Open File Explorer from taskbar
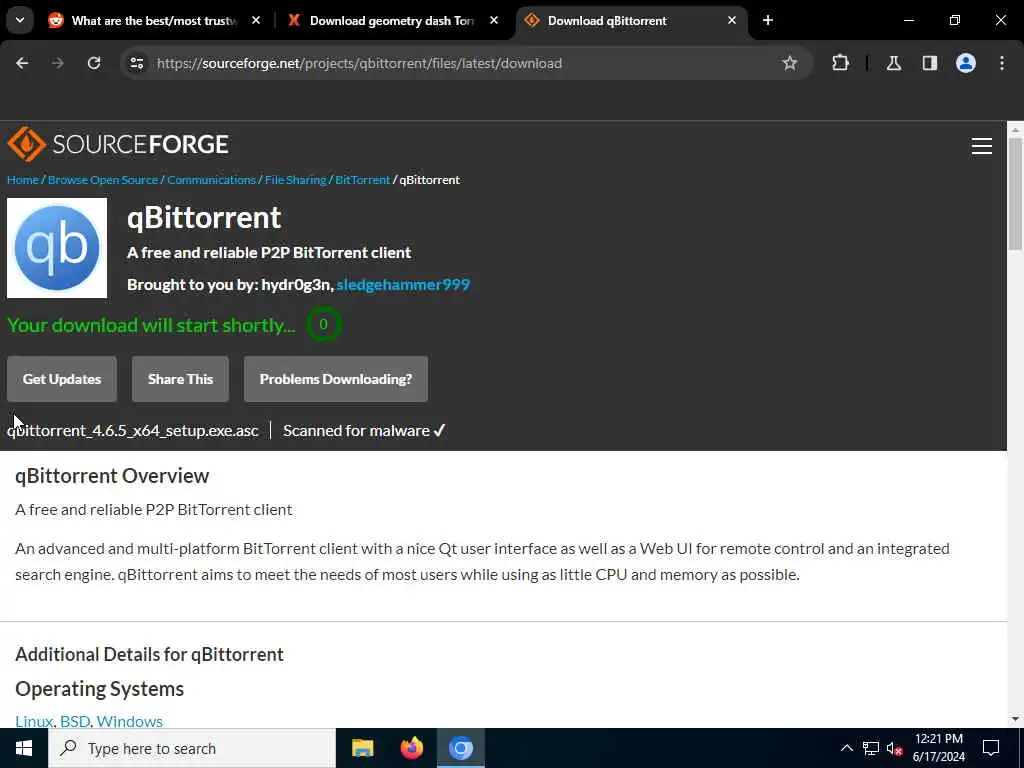This screenshot has width=1024, height=768. (x=362, y=748)
